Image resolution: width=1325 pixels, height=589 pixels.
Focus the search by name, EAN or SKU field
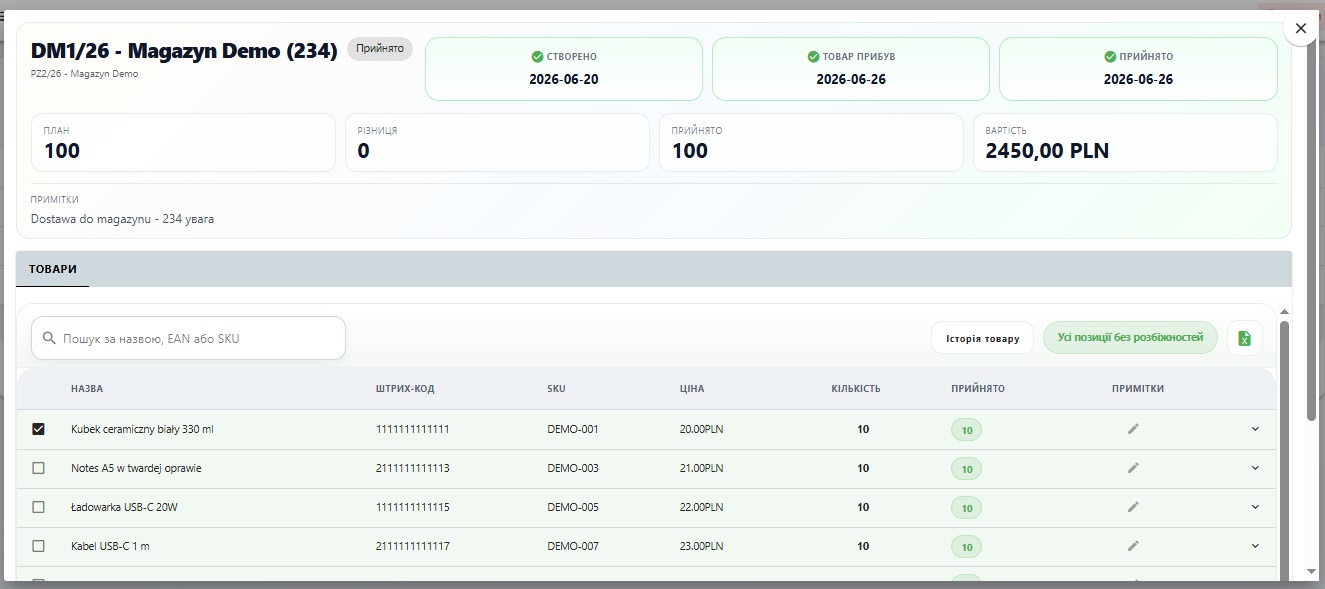[188, 338]
